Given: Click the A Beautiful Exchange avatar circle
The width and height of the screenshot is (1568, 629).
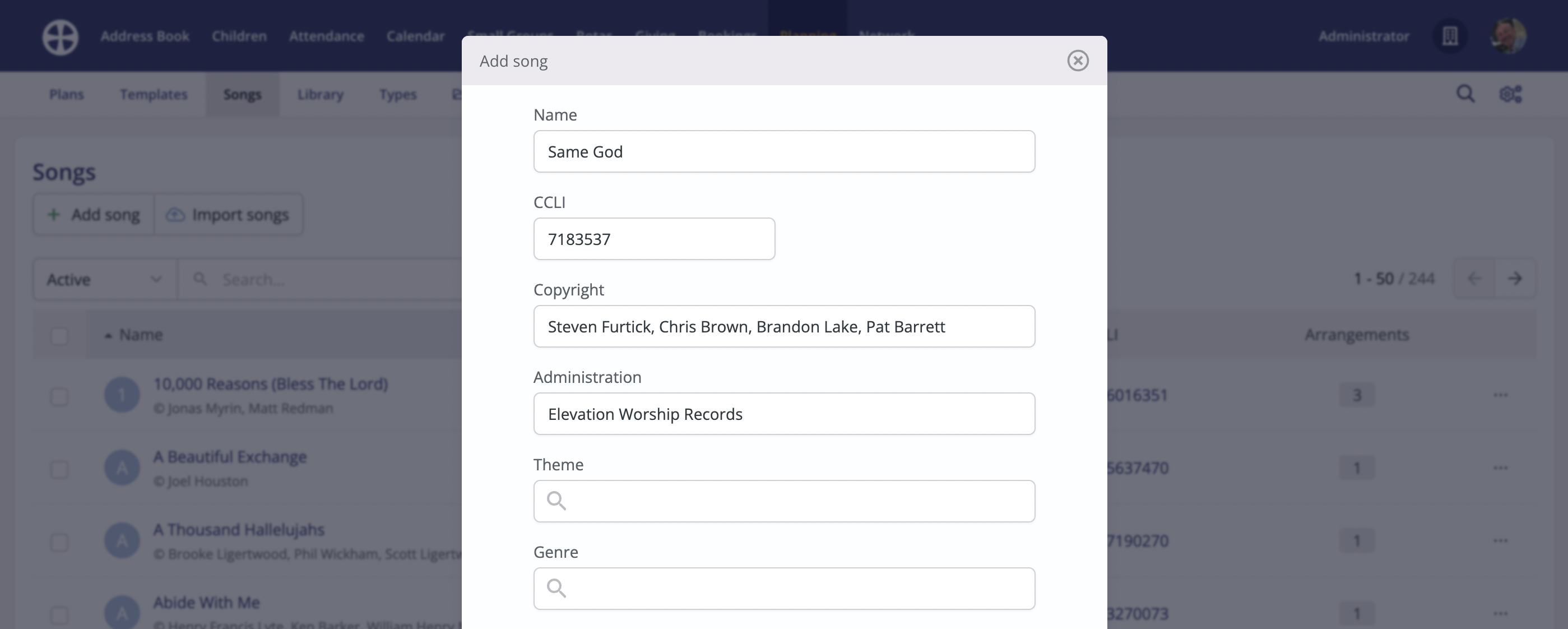Looking at the screenshot, I should pos(122,468).
